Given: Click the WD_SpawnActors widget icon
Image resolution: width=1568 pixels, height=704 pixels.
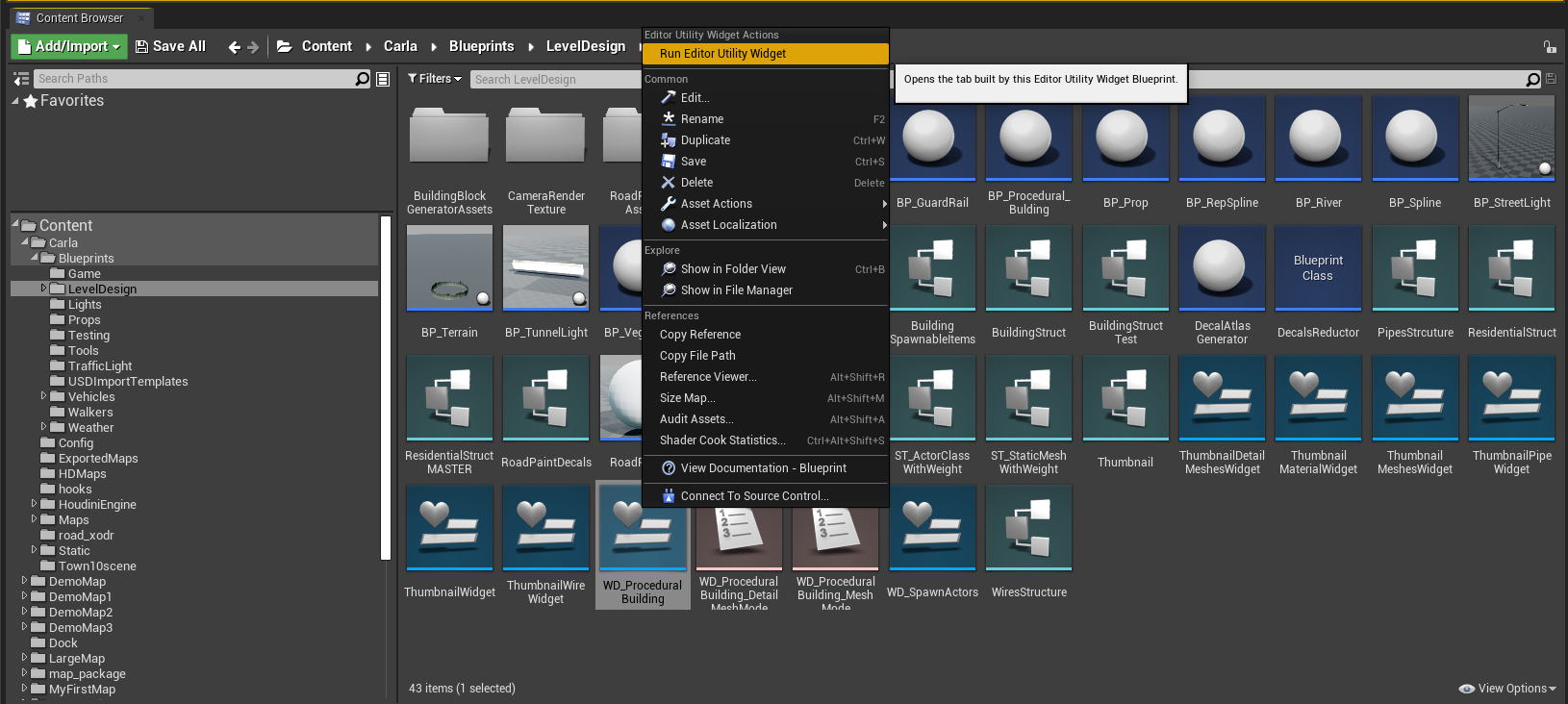Looking at the screenshot, I should (x=932, y=527).
